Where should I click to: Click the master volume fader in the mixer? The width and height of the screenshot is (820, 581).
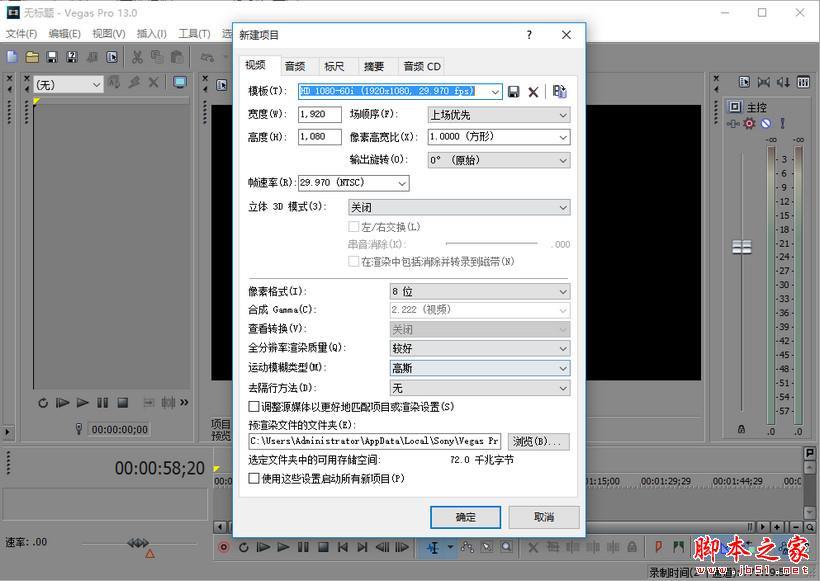click(x=742, y=245)
